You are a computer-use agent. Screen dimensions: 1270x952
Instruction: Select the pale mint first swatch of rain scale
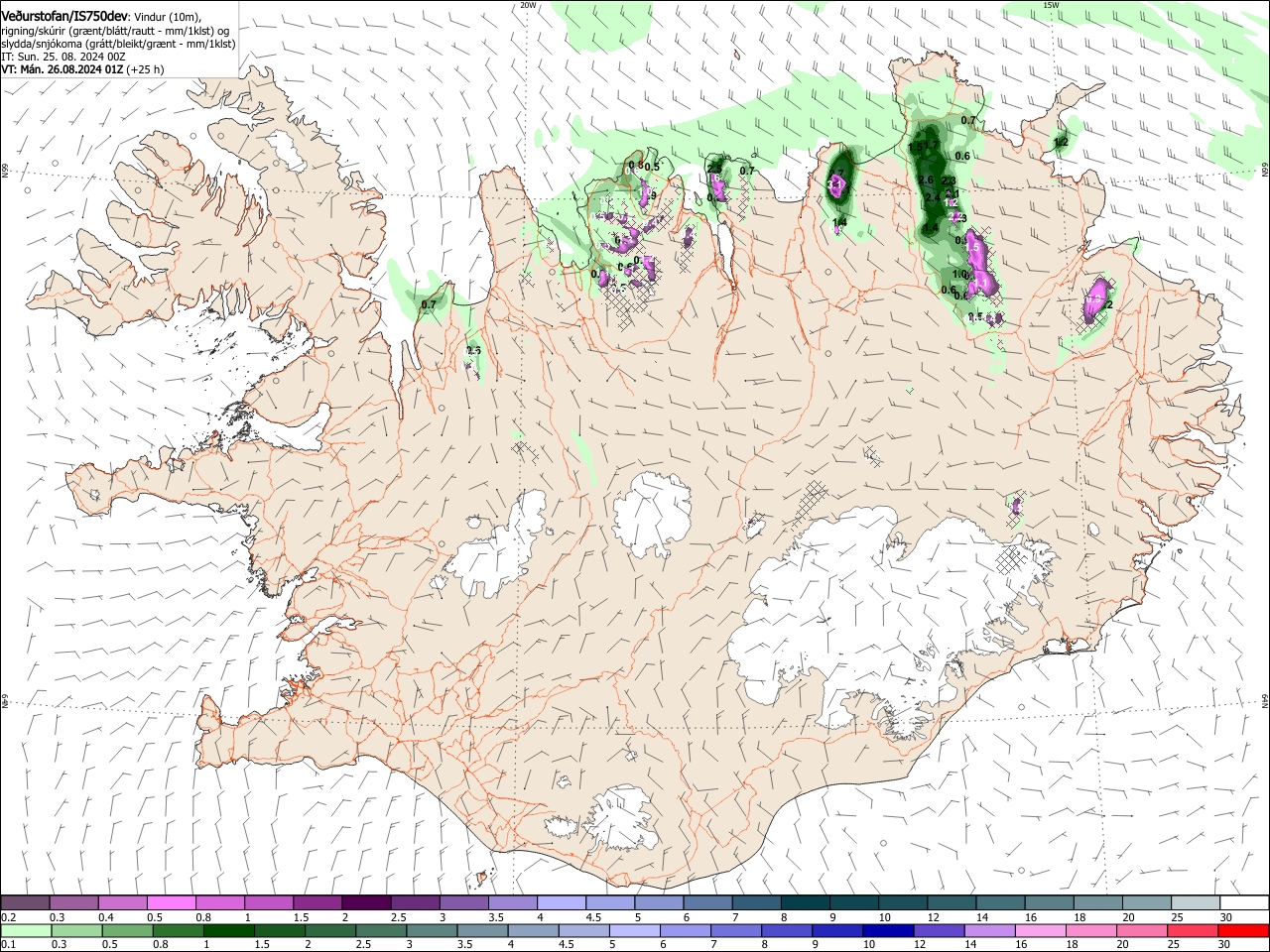point(26,930)
